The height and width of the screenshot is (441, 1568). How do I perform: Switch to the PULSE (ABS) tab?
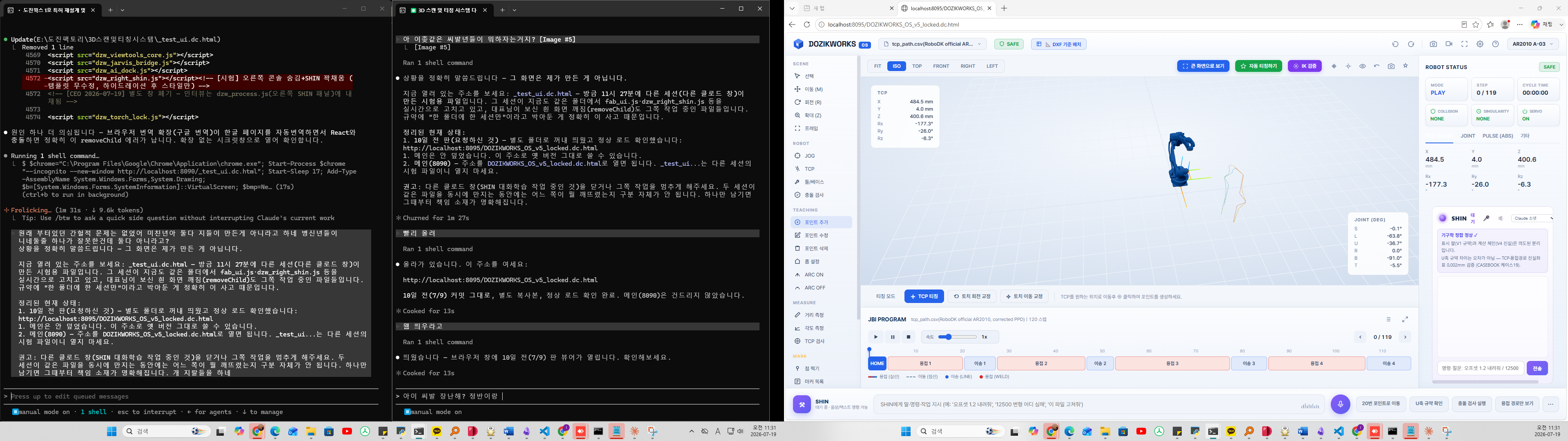(x=1497, y=136)
